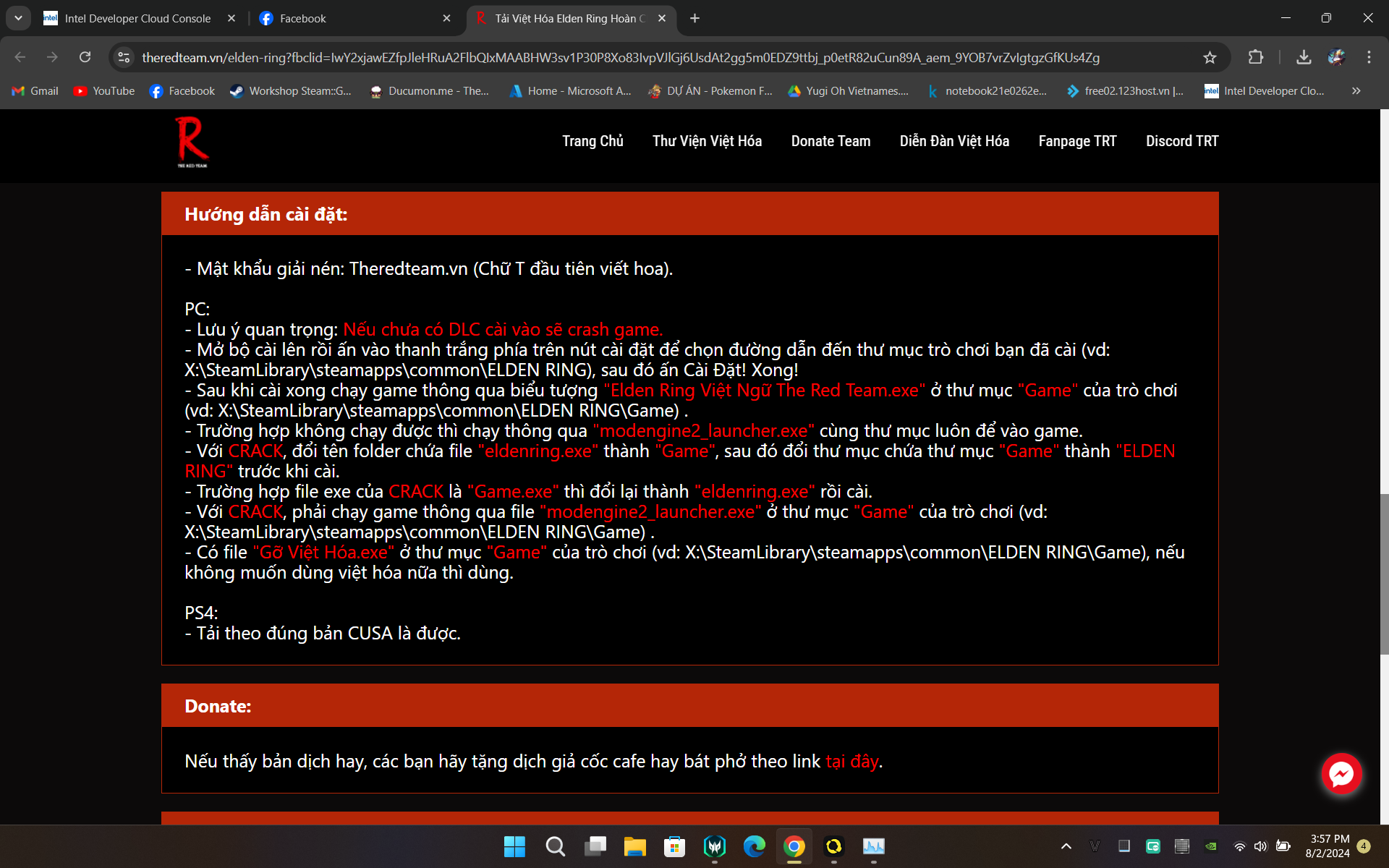Open YouTube bookmark
The width and height of the screenshot is (1389, 868).
coord(104,91)
